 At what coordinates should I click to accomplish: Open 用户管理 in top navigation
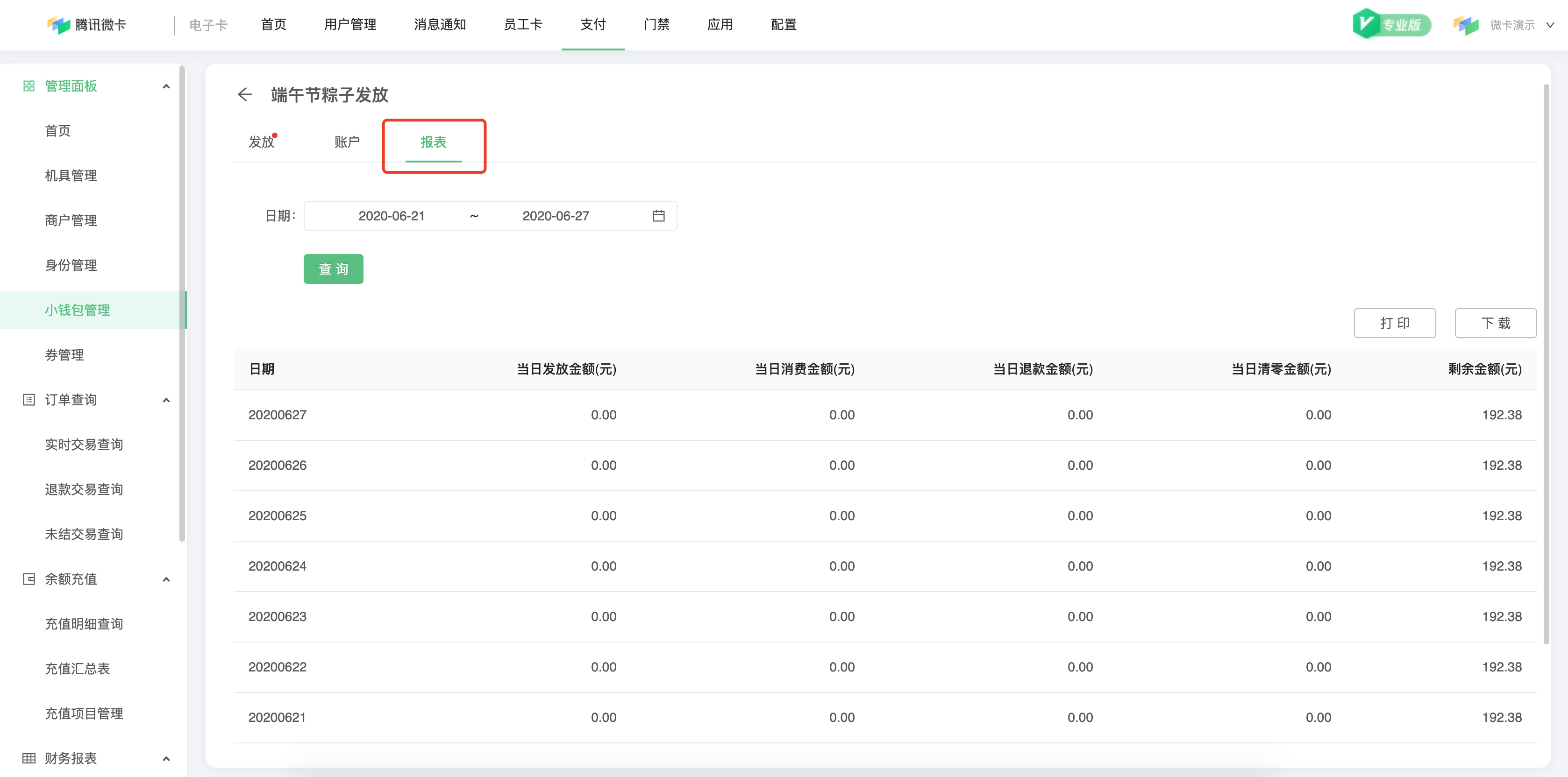point(350,25)
